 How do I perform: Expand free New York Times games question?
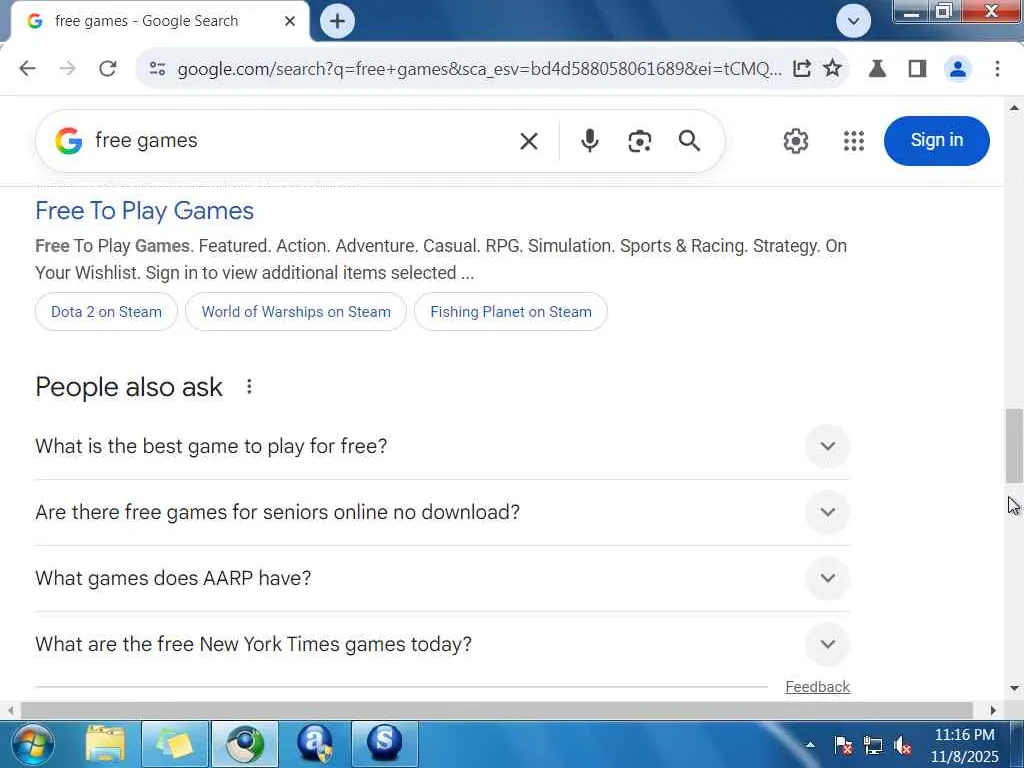coord(442,644)
